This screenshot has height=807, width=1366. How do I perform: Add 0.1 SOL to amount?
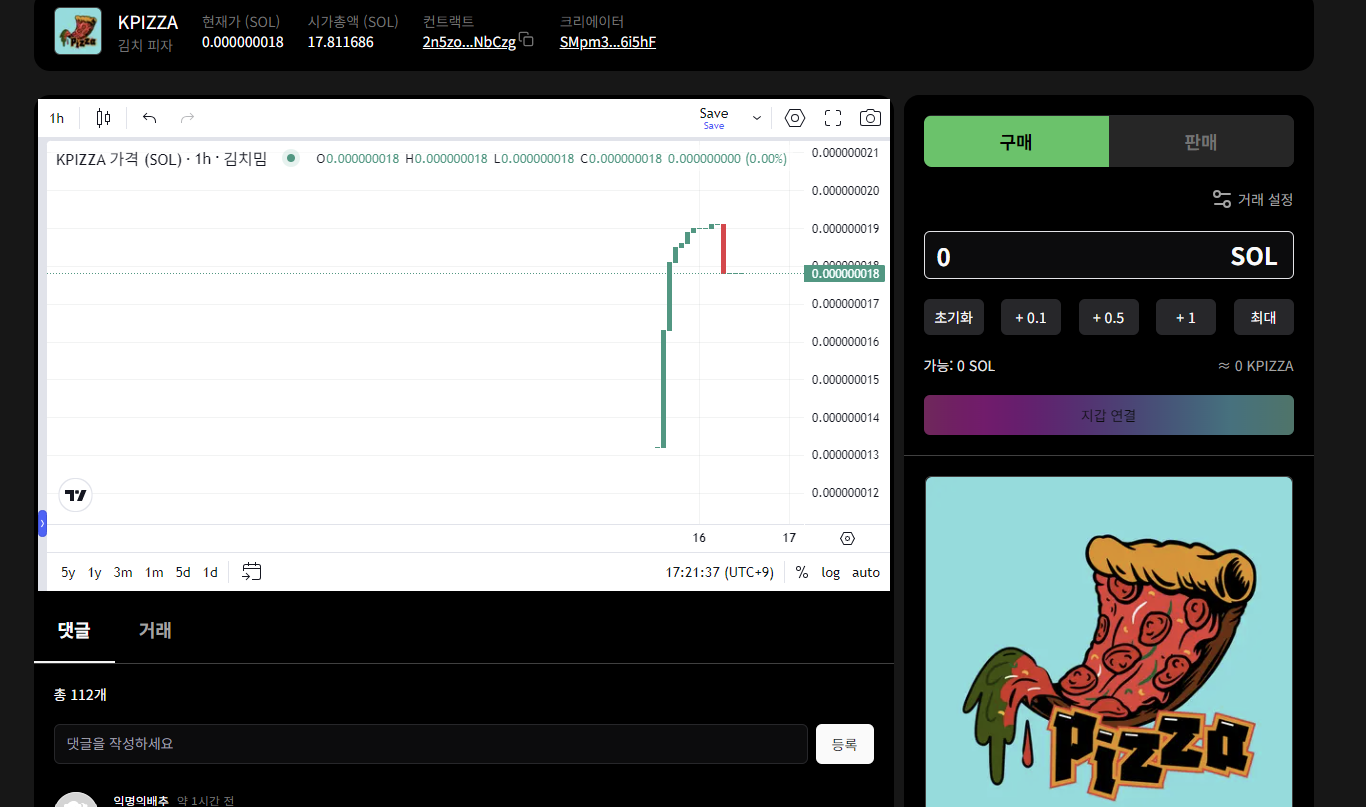(x=1031, y=317)
